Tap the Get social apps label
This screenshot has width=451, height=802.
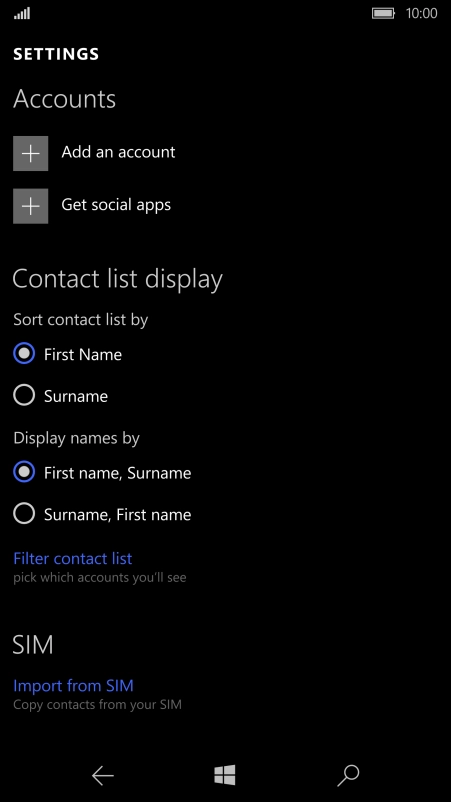[116, 205]
